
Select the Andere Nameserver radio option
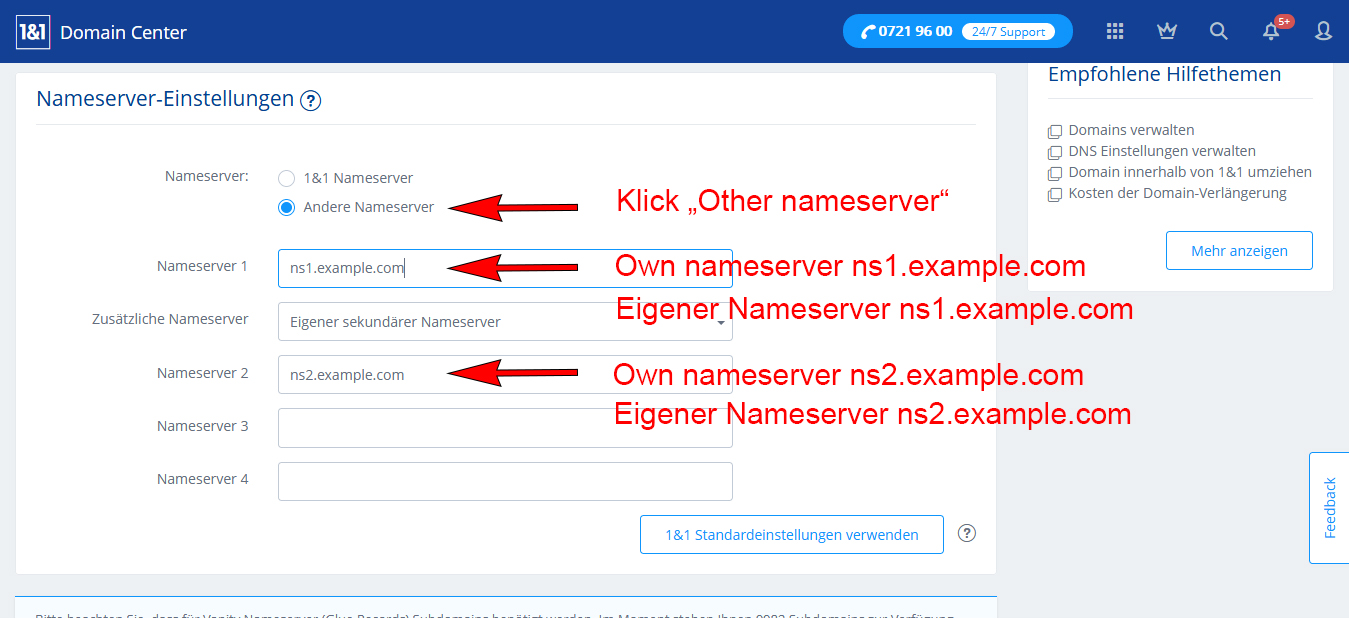tap(287, 207)
